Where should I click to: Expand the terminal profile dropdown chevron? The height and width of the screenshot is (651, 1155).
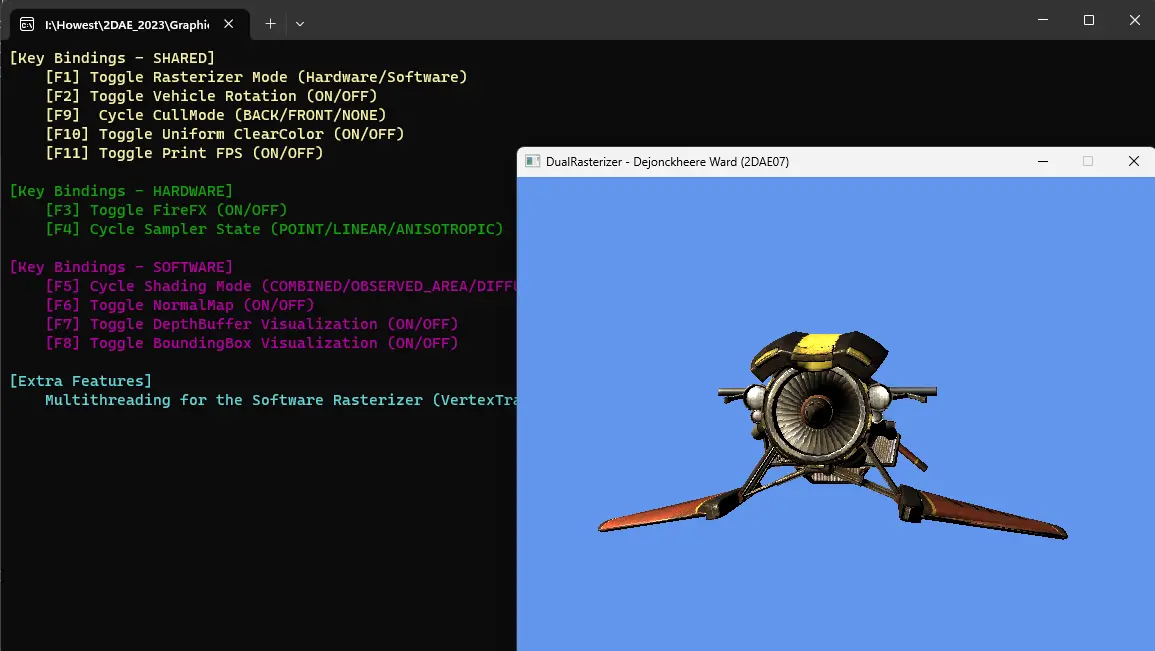pos(300,22)
